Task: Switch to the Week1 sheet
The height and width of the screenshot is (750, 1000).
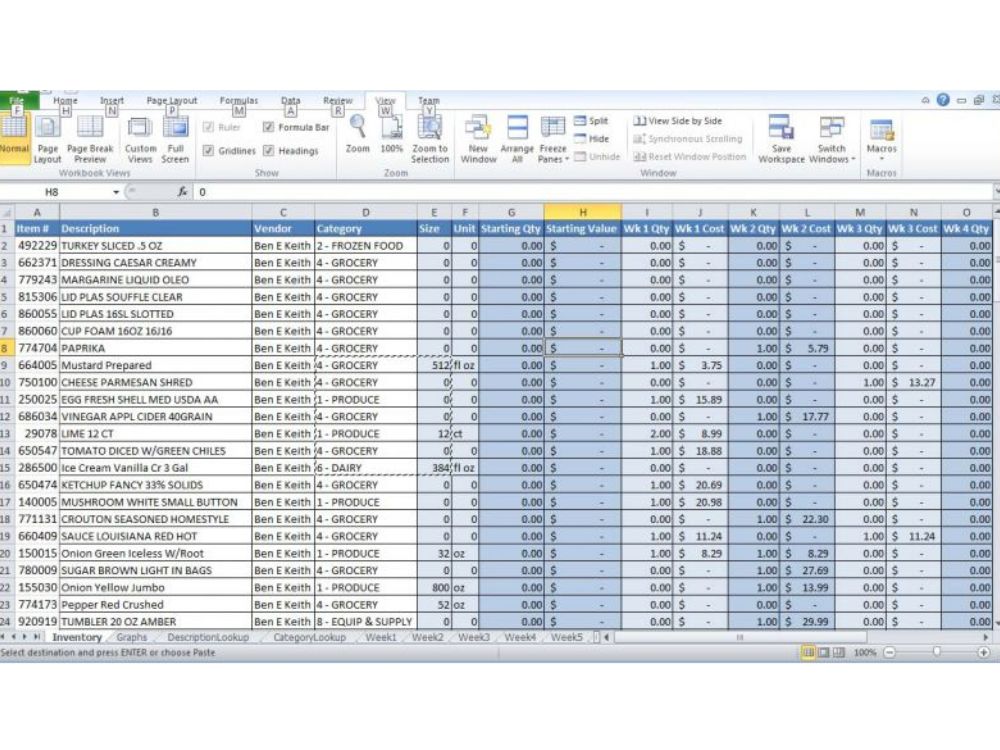Action: tap(381, 637)
